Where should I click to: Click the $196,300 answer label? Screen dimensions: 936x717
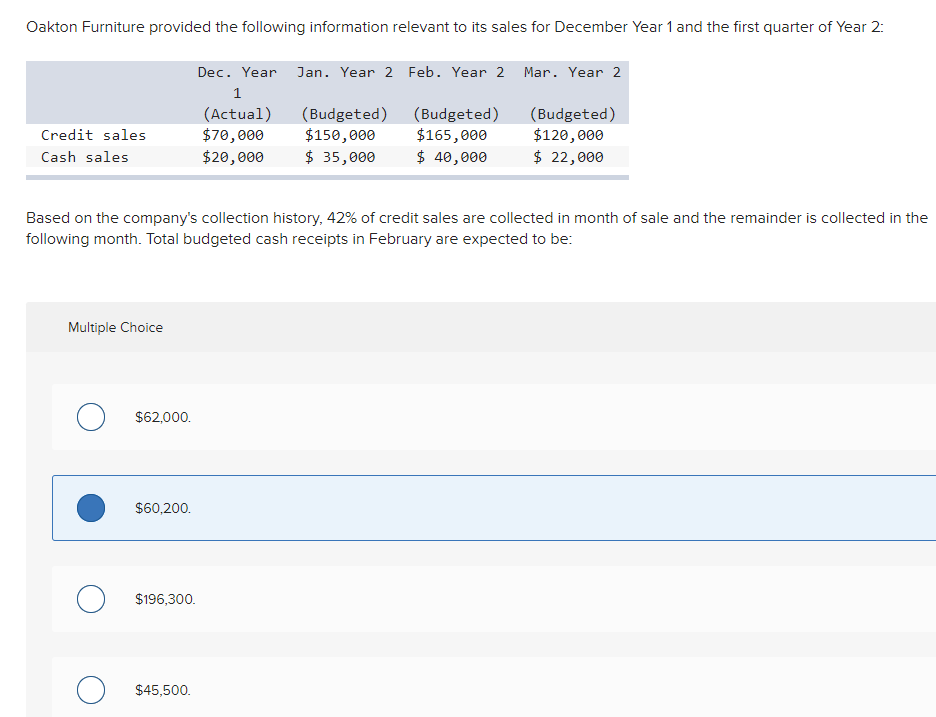click(165, 599)
